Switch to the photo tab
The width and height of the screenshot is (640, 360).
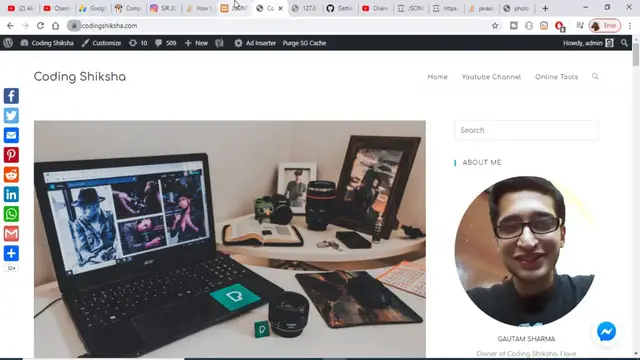point(516,8)
